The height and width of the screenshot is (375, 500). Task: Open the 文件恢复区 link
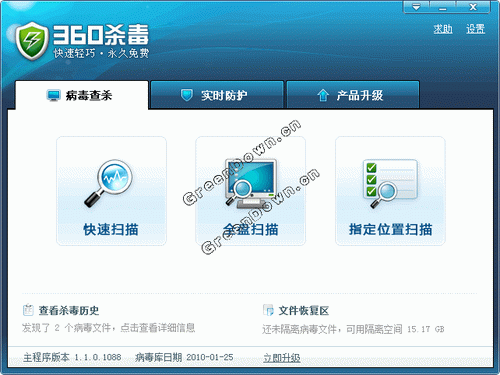(304, 311)
